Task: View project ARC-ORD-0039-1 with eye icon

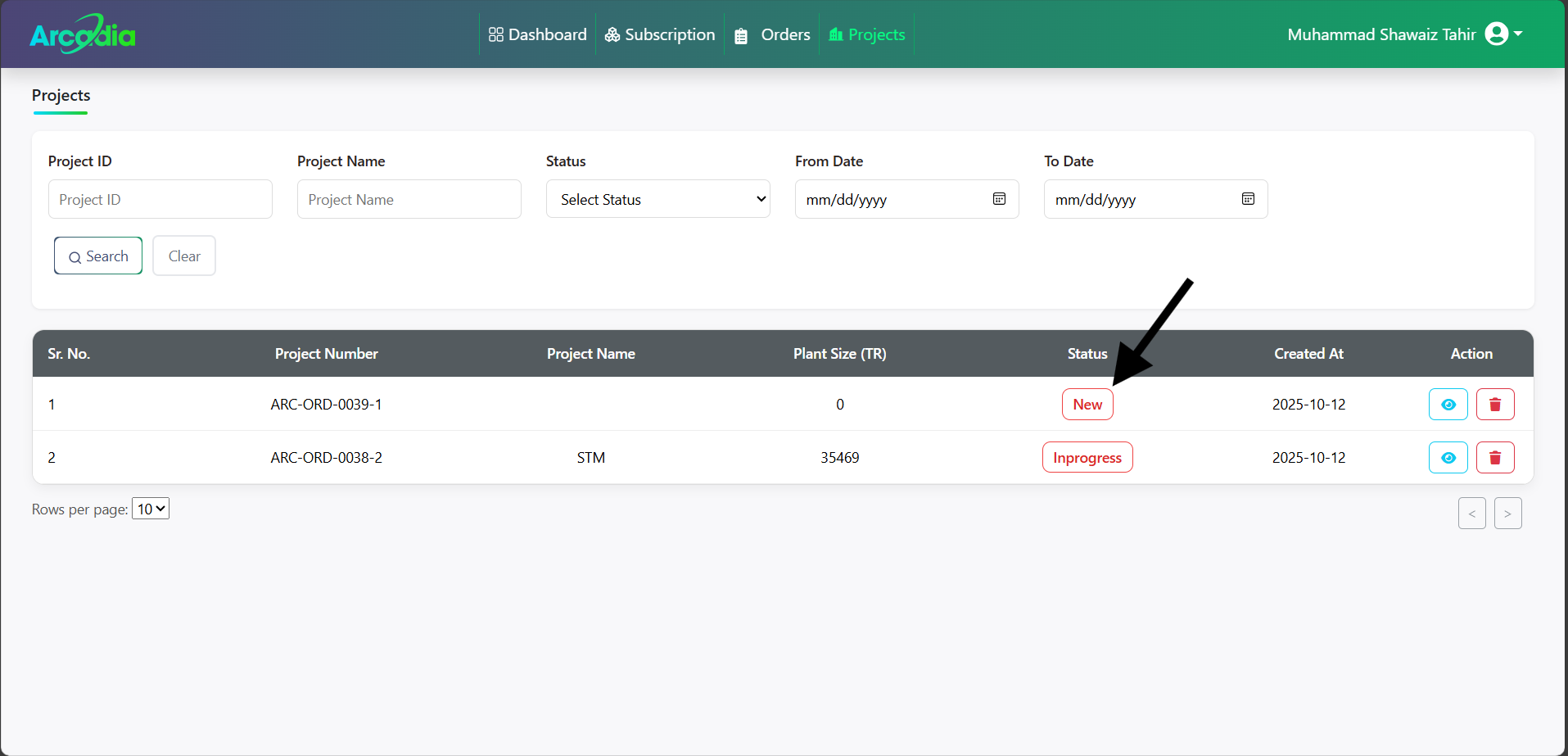Action: [x=1448, y=405]
